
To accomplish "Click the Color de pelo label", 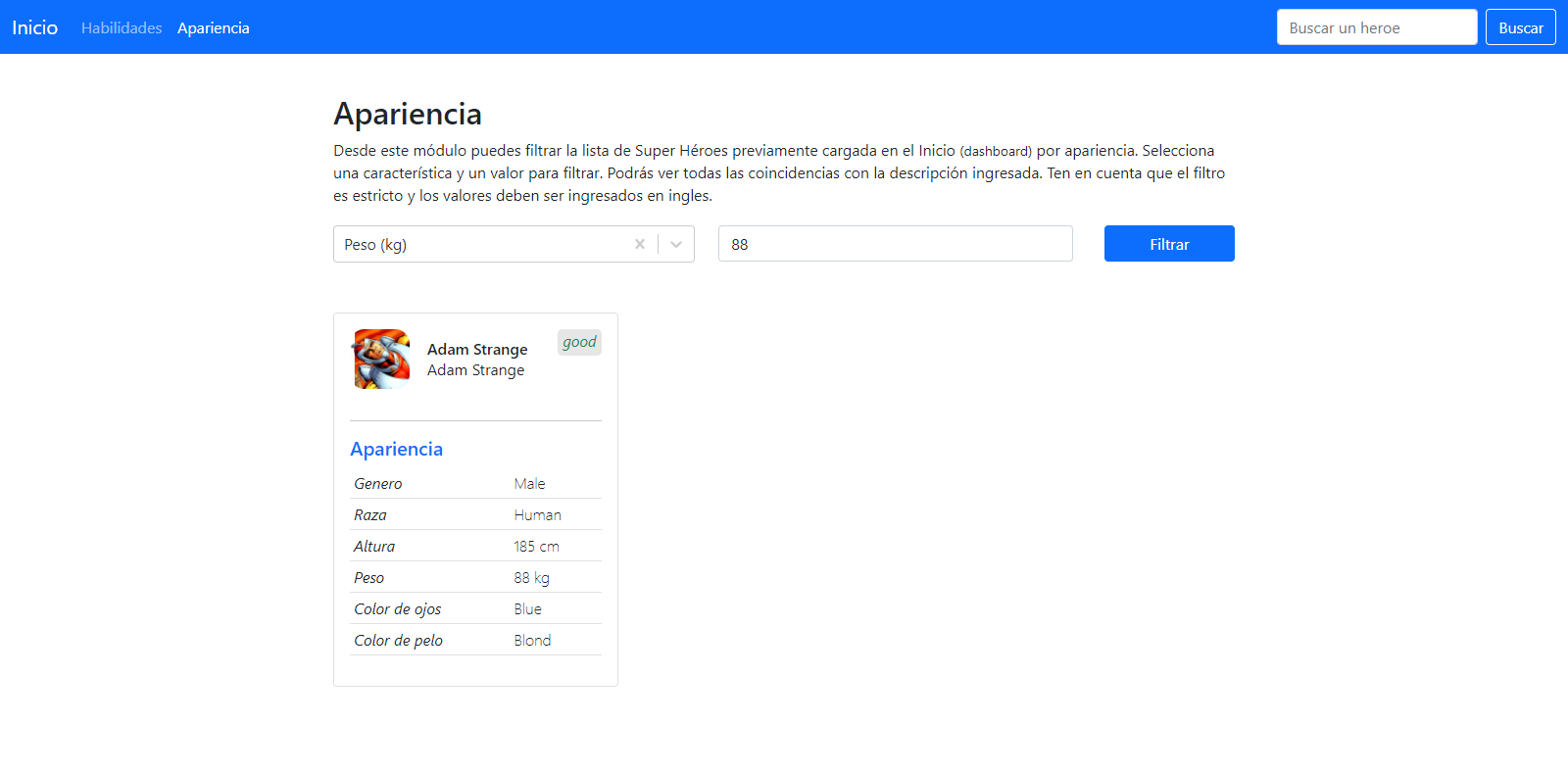I will coord(399,641).
